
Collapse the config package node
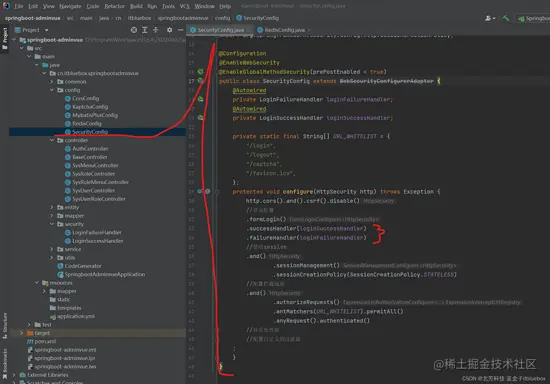(x=52, y=90)
